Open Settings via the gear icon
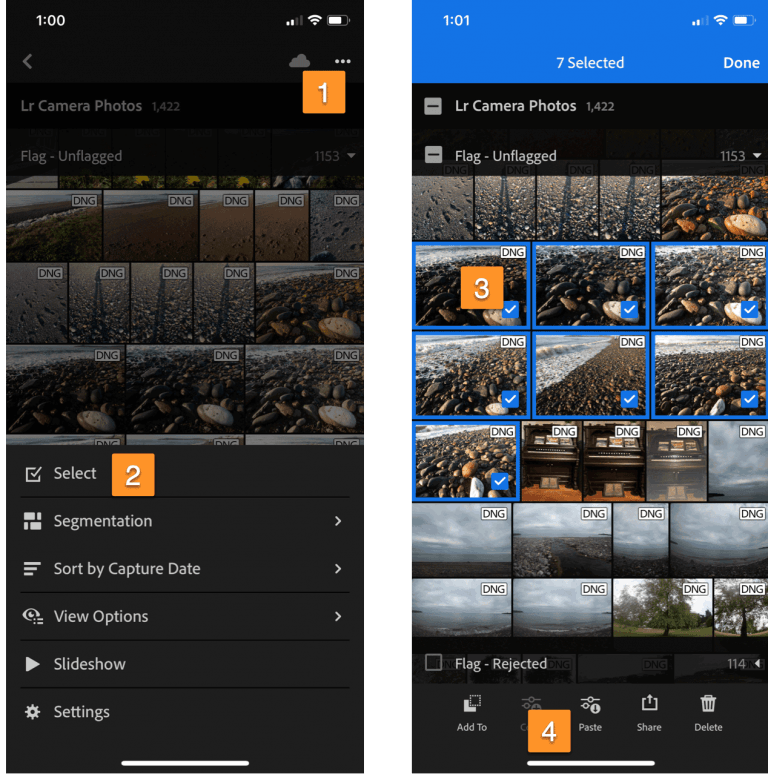 pyautogui.click(x=33, y=712)
